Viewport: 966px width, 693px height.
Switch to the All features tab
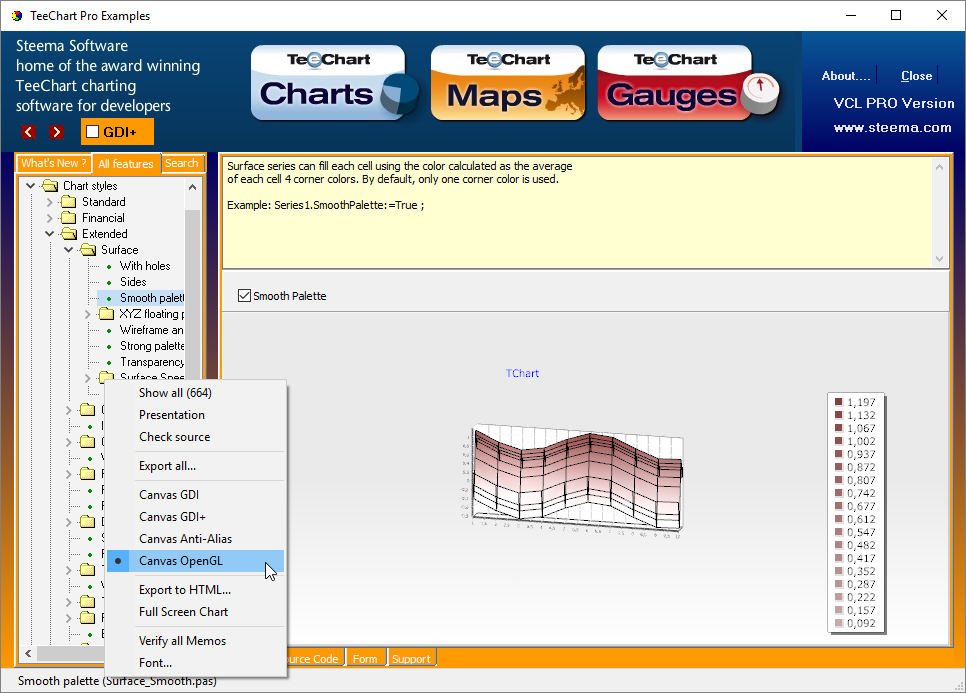[x=126, y=163]
